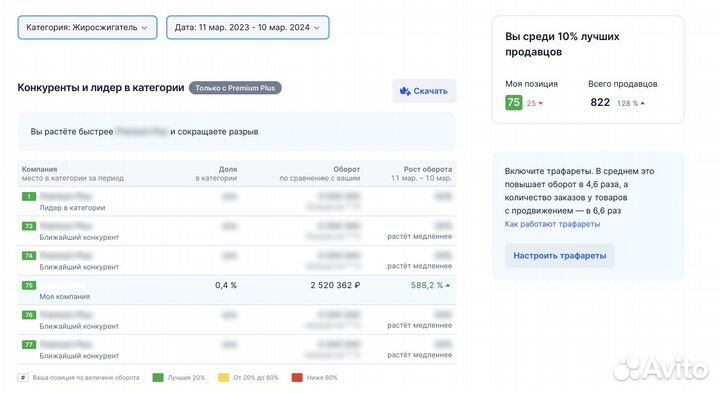The width and height of the screenshot is (720, 394).
Task: Click the 'Моя компания' row label
Action: (x=65, y=297)
